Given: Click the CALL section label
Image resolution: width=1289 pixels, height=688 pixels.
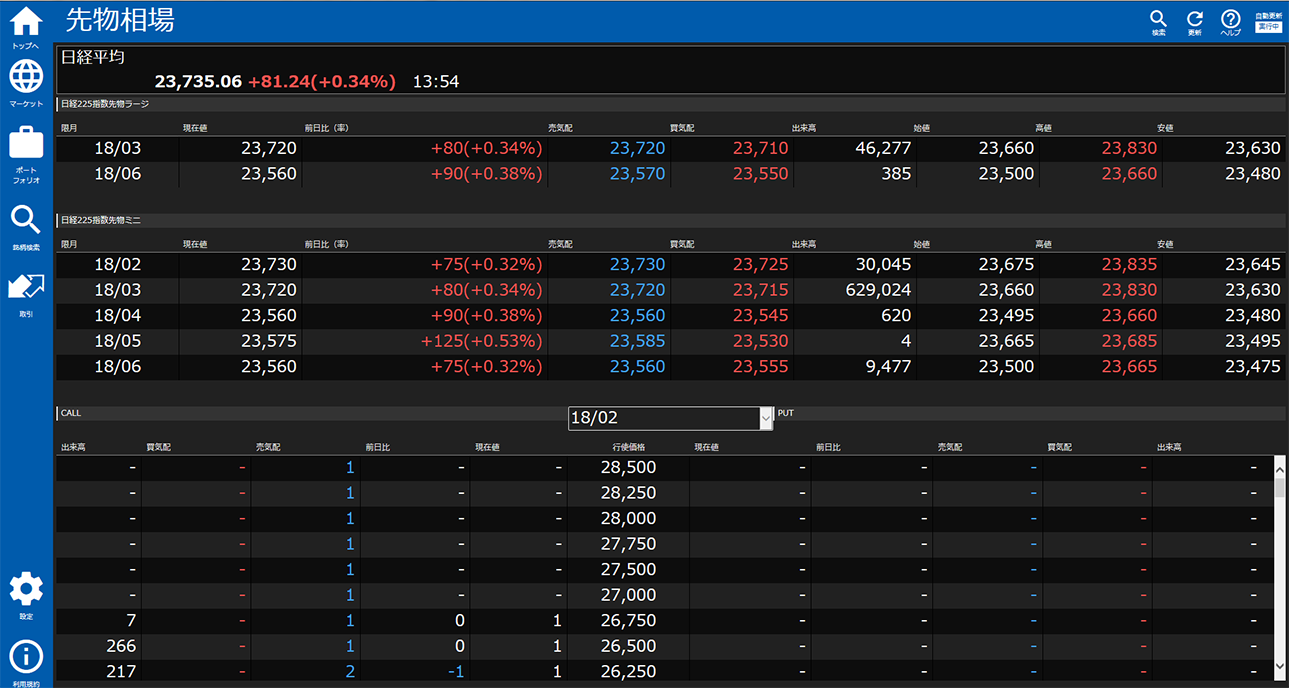Looking at the screenshot, I should pos(71,413).
